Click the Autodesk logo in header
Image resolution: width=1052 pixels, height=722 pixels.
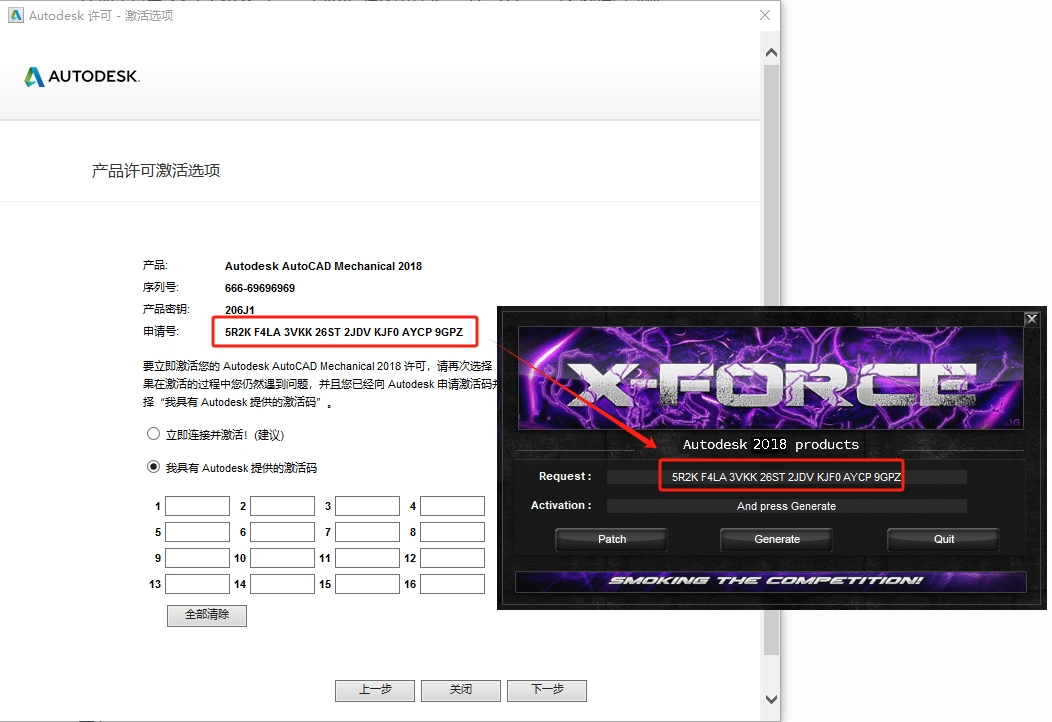(82, 76)
